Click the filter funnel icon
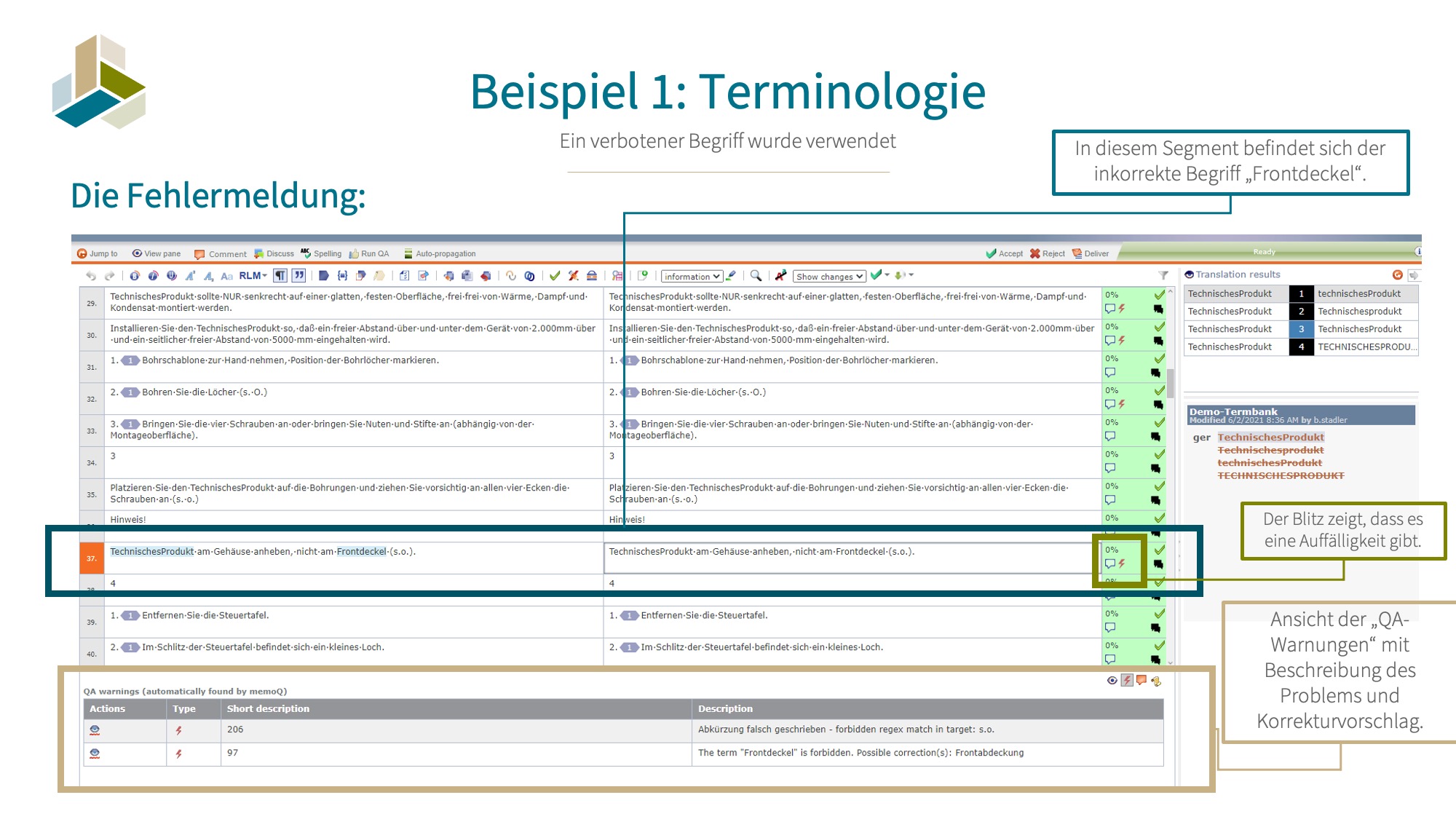The image size is (1456, 819). pos(1163,275)
